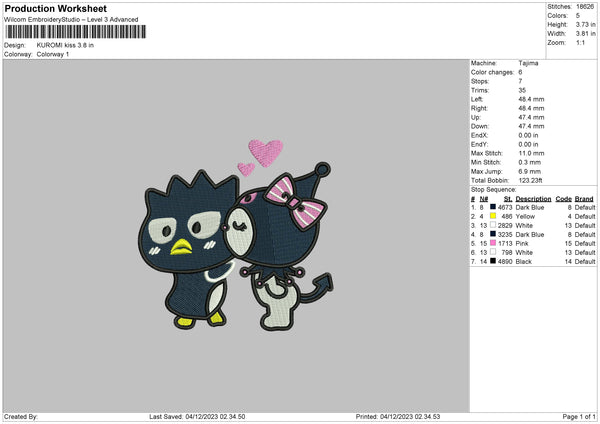The height and width of the screenshot is (424, 600).
Task: Click the 'Description' column header
Action: click(x=533, y=199)
